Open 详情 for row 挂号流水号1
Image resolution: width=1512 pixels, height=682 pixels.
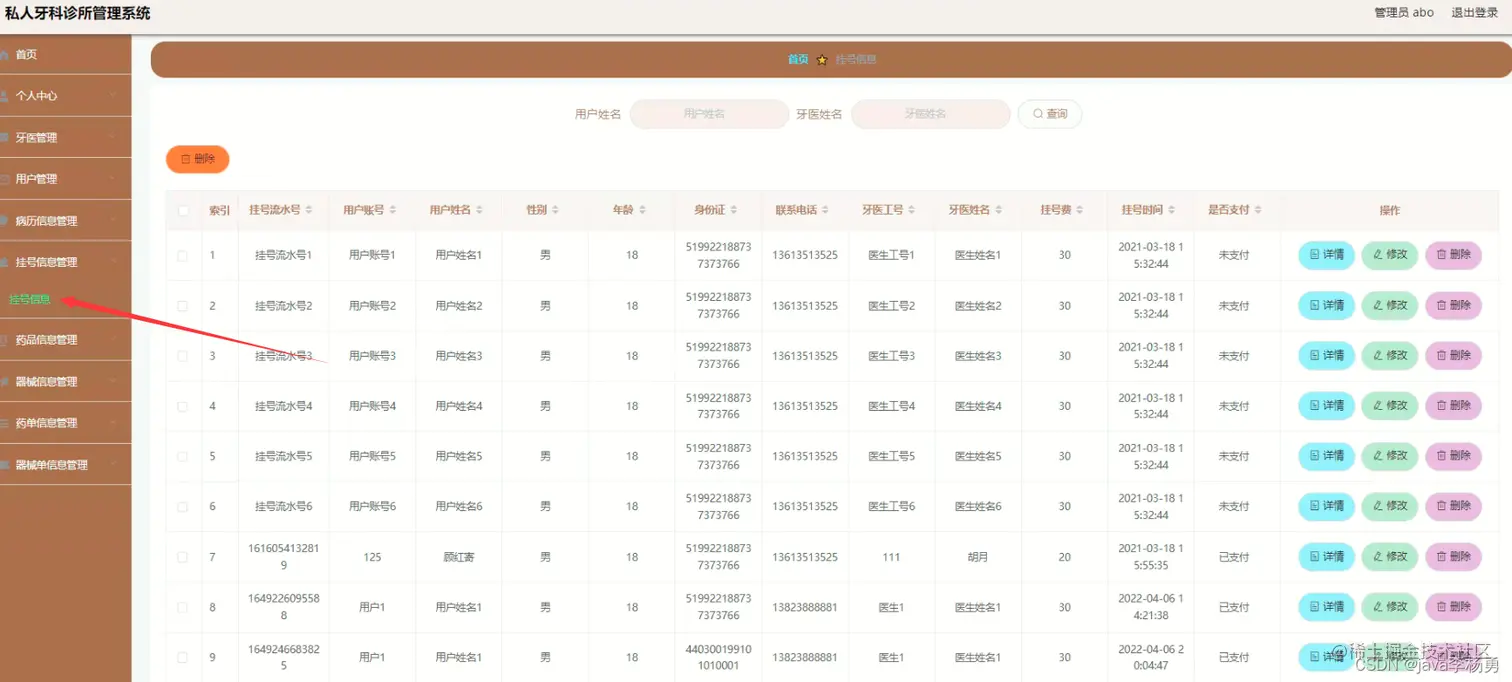tap(1326, 255)
